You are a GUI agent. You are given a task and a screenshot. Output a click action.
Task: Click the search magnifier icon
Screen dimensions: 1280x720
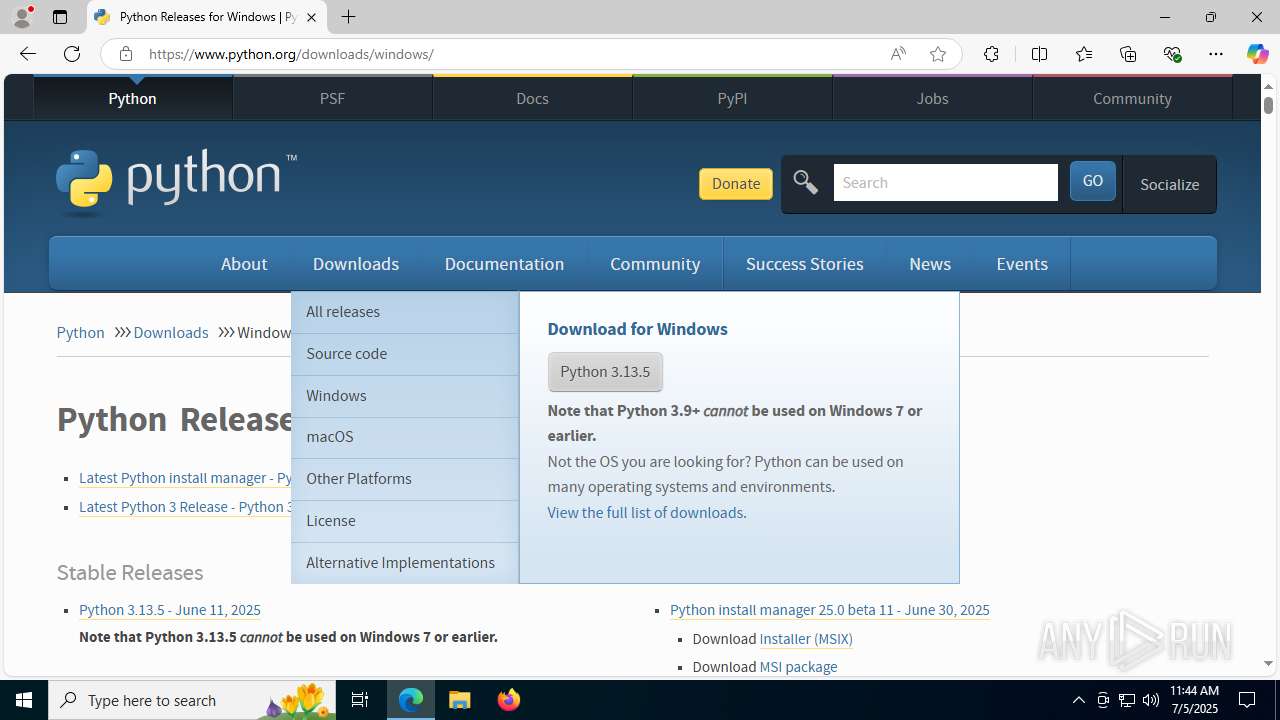point(806,183)
